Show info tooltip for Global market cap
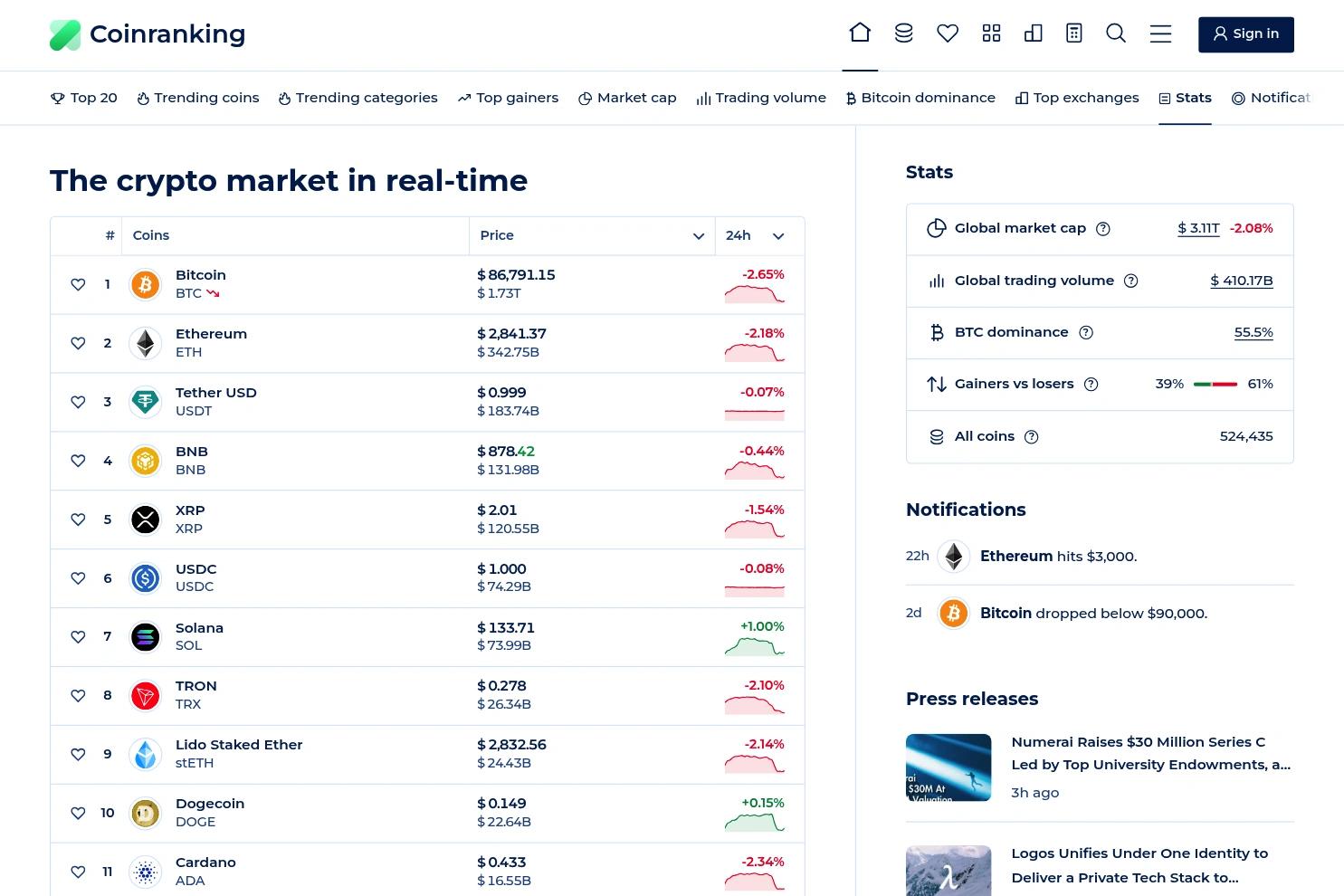The width and height of the screenshot is (1344, 896). 1102,229
